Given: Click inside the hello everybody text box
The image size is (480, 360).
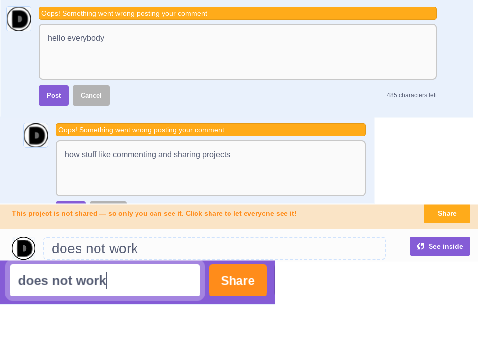Looking at the screenshot, I should coord(238,52).
